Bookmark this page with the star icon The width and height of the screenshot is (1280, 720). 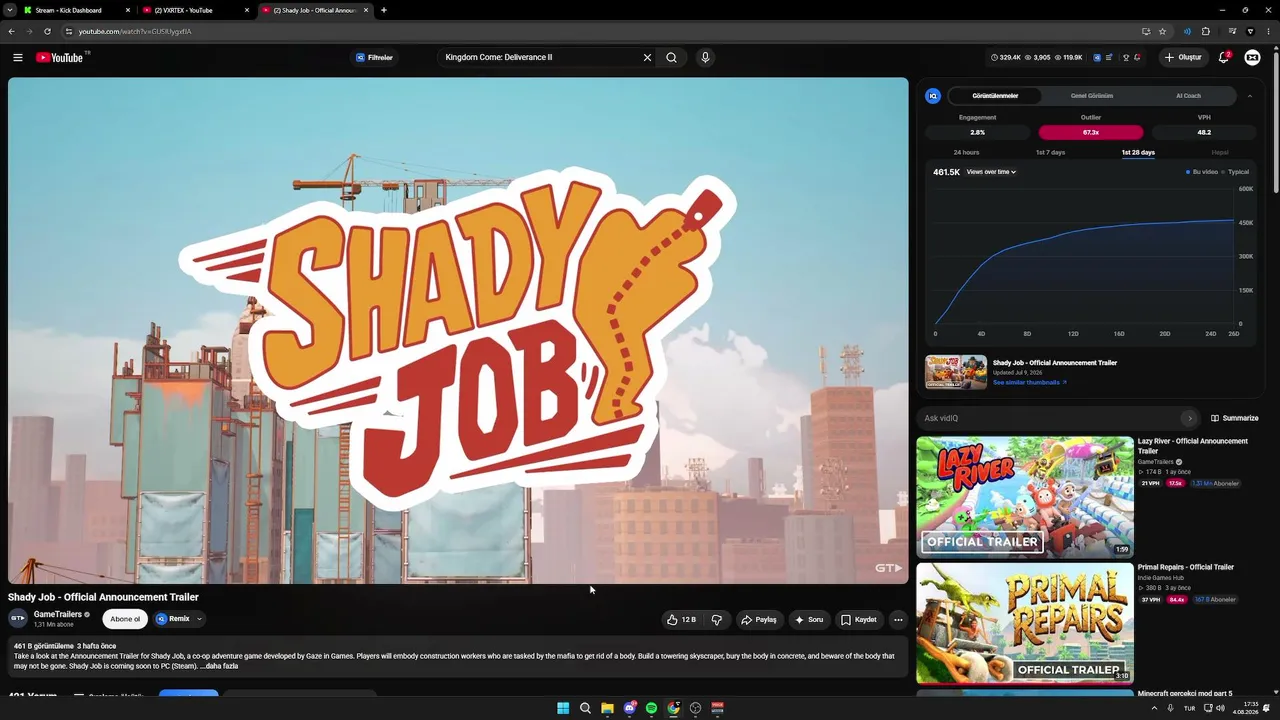coord(1162,31)
